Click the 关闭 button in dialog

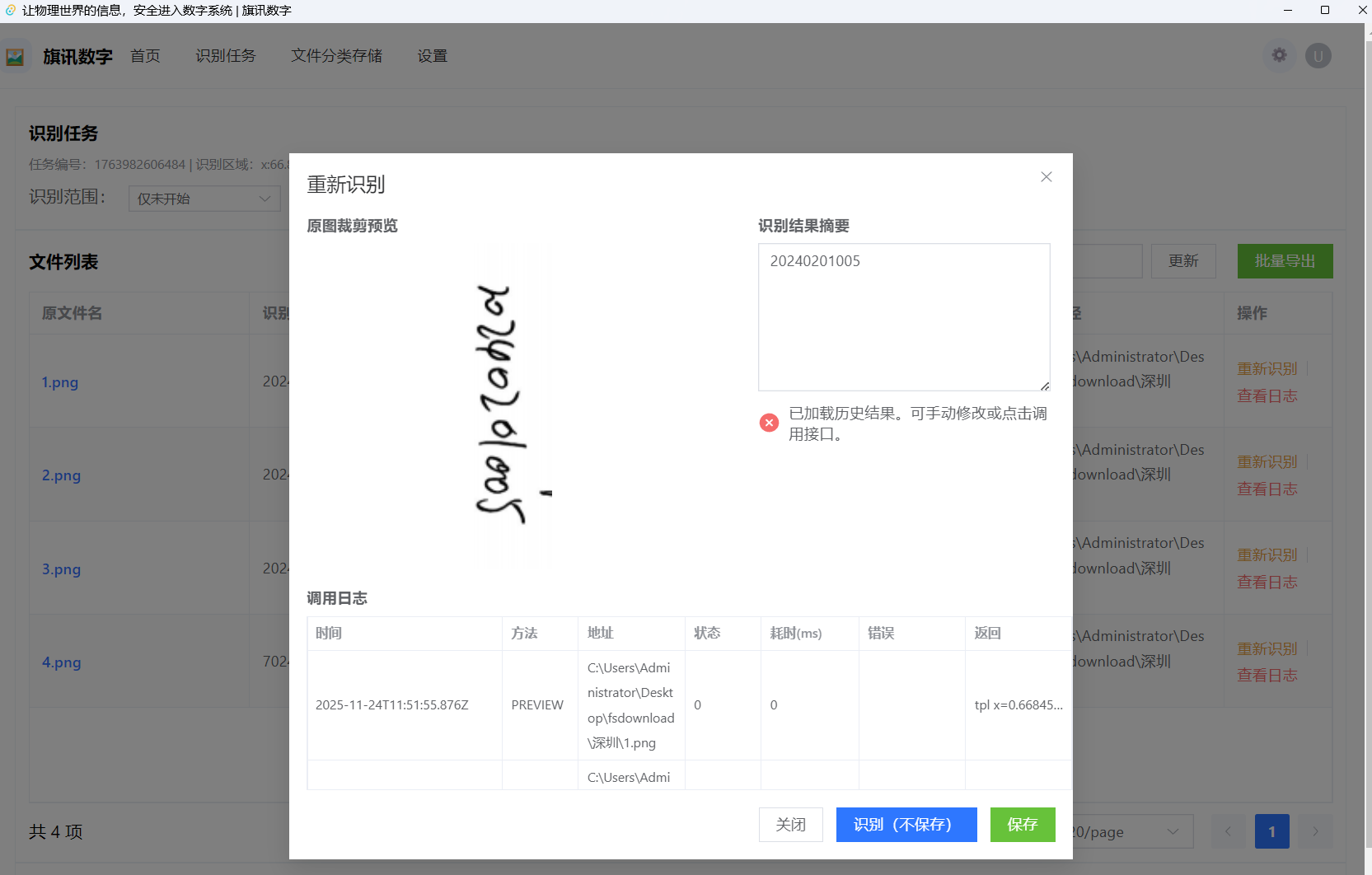[790, 825]
